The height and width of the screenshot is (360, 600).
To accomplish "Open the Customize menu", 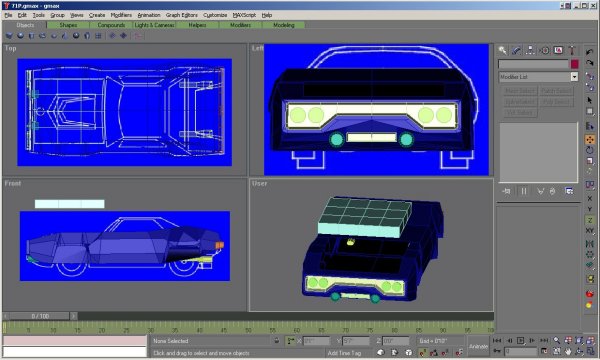I will point(215,15).
